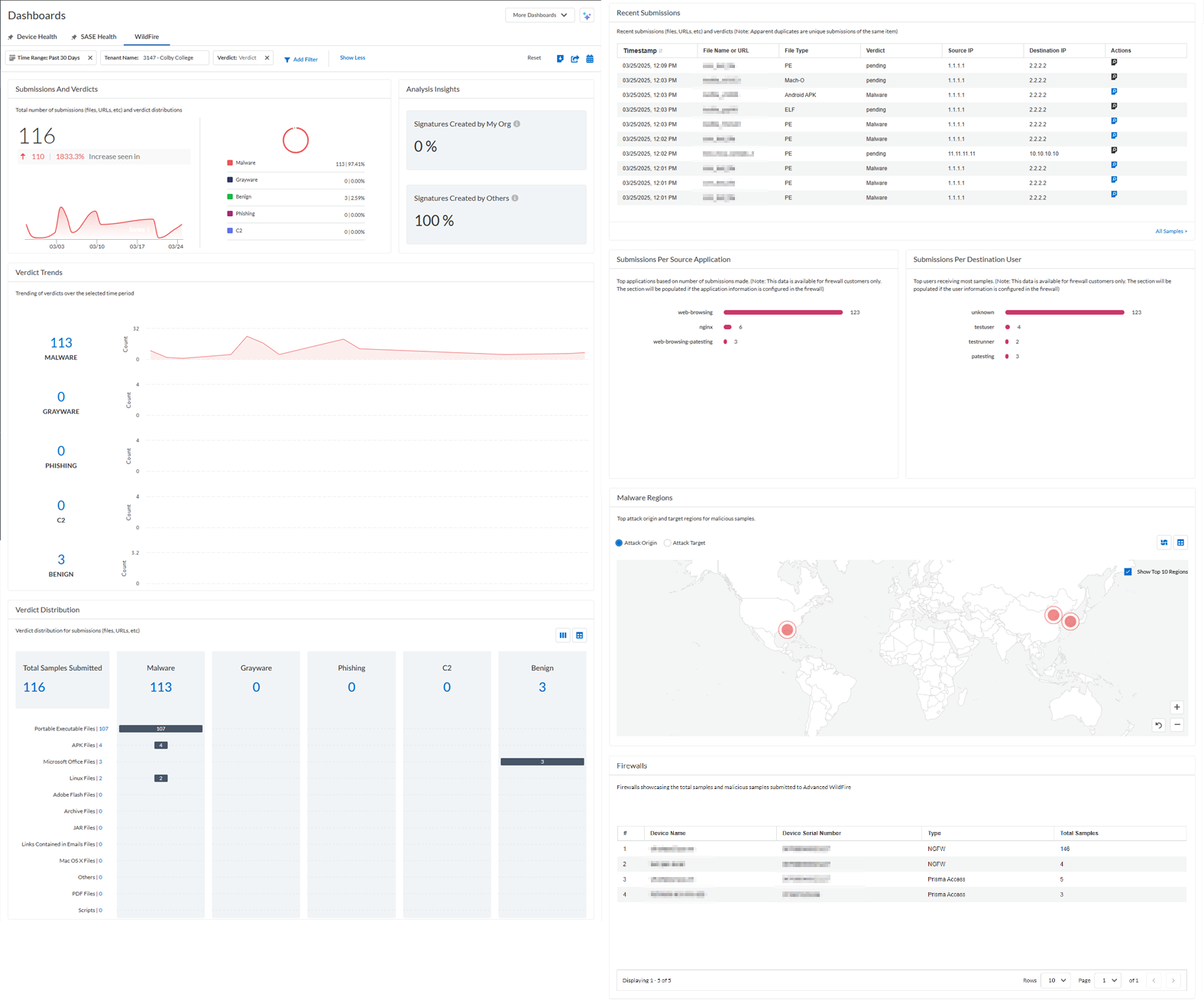Click the File Type column header
This screenshot has width=1204, height=1000.
[x=796, y=50]
